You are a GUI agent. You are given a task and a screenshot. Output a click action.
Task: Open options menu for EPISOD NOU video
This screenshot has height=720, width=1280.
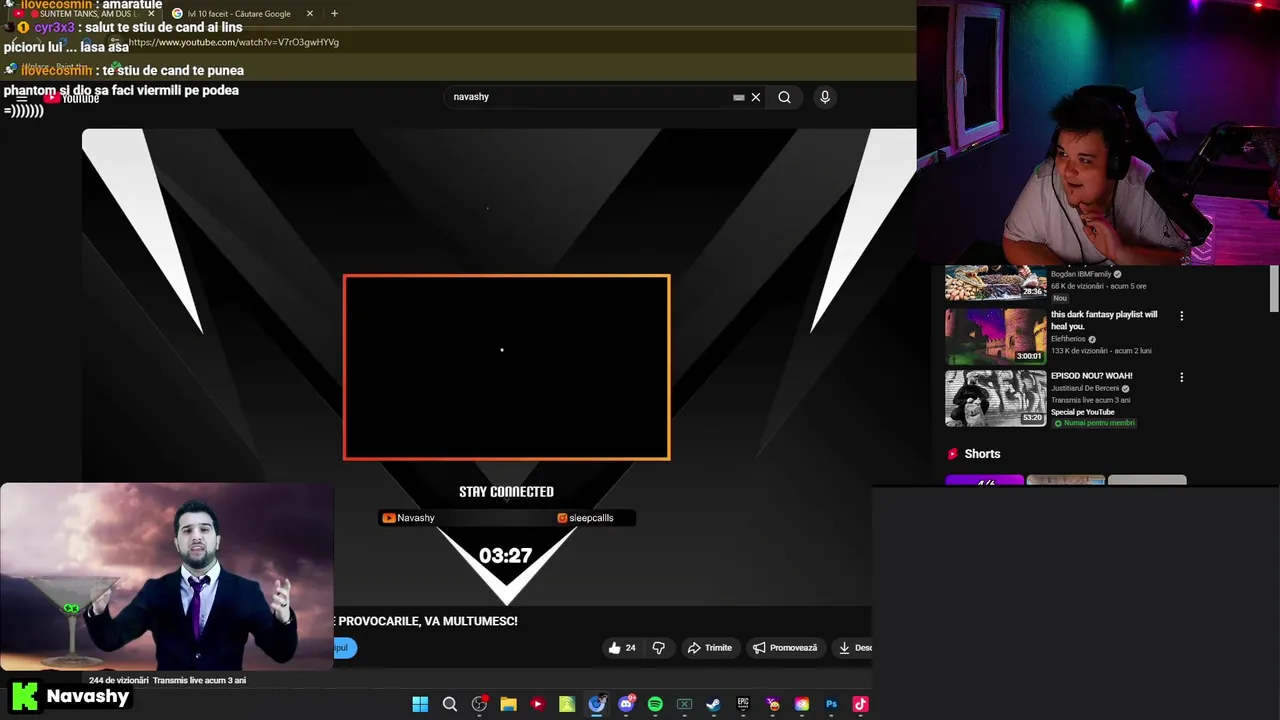1182,378
